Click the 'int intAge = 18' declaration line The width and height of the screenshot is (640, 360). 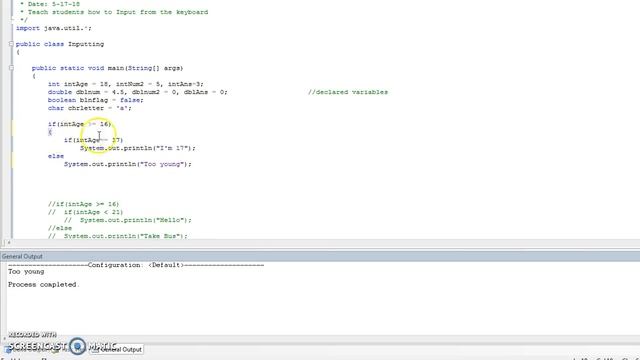pyautogui.click(x=126, y=84)
